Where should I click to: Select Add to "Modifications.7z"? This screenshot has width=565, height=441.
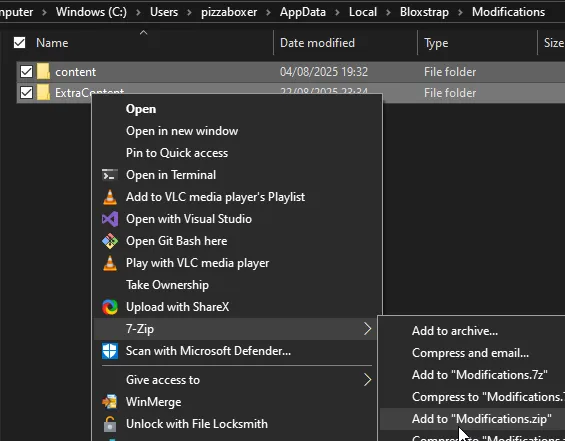(x=472, y=375)
